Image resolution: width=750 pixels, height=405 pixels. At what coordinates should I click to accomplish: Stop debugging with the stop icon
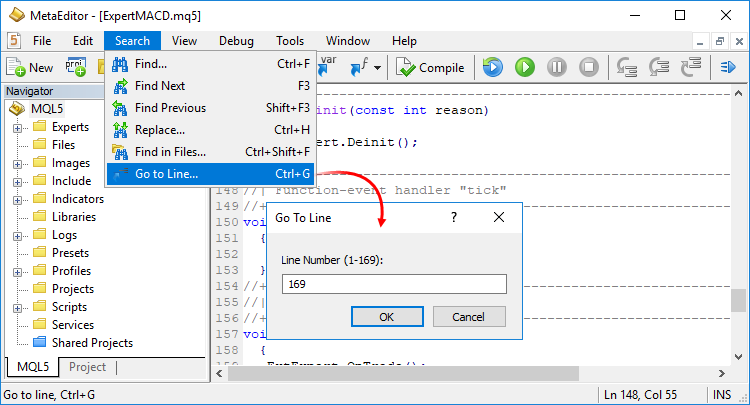(x=589, y=67)
